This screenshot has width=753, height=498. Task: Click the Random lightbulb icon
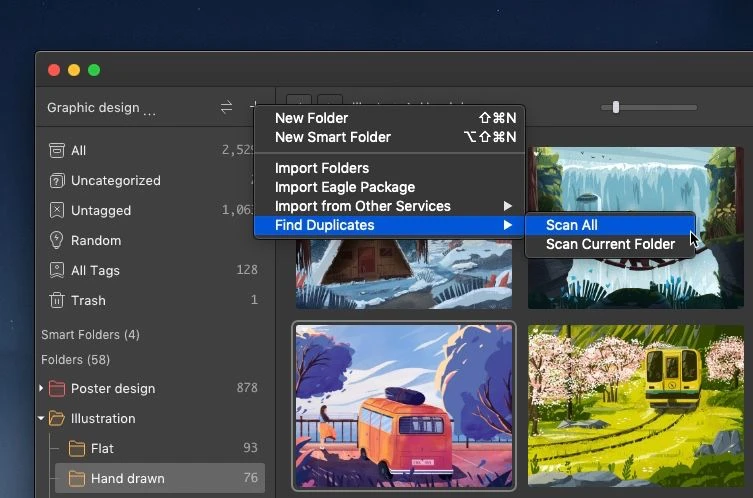point(57,240)
